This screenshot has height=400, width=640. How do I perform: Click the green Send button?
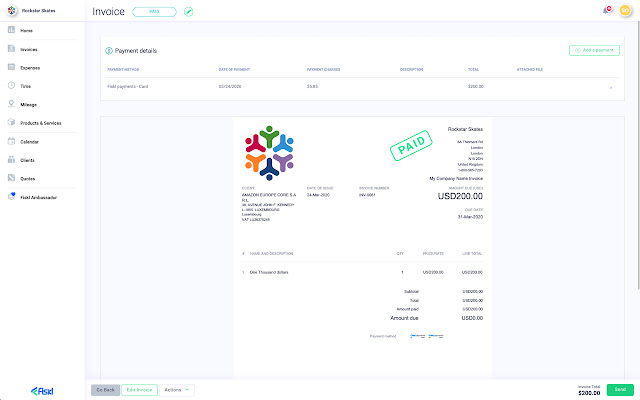coord(620,389)
